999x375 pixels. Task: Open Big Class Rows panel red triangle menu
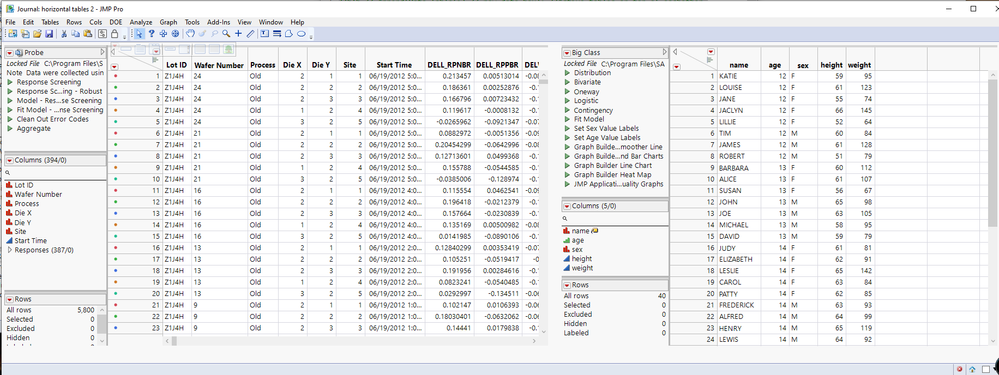click(x=566, y=285)
